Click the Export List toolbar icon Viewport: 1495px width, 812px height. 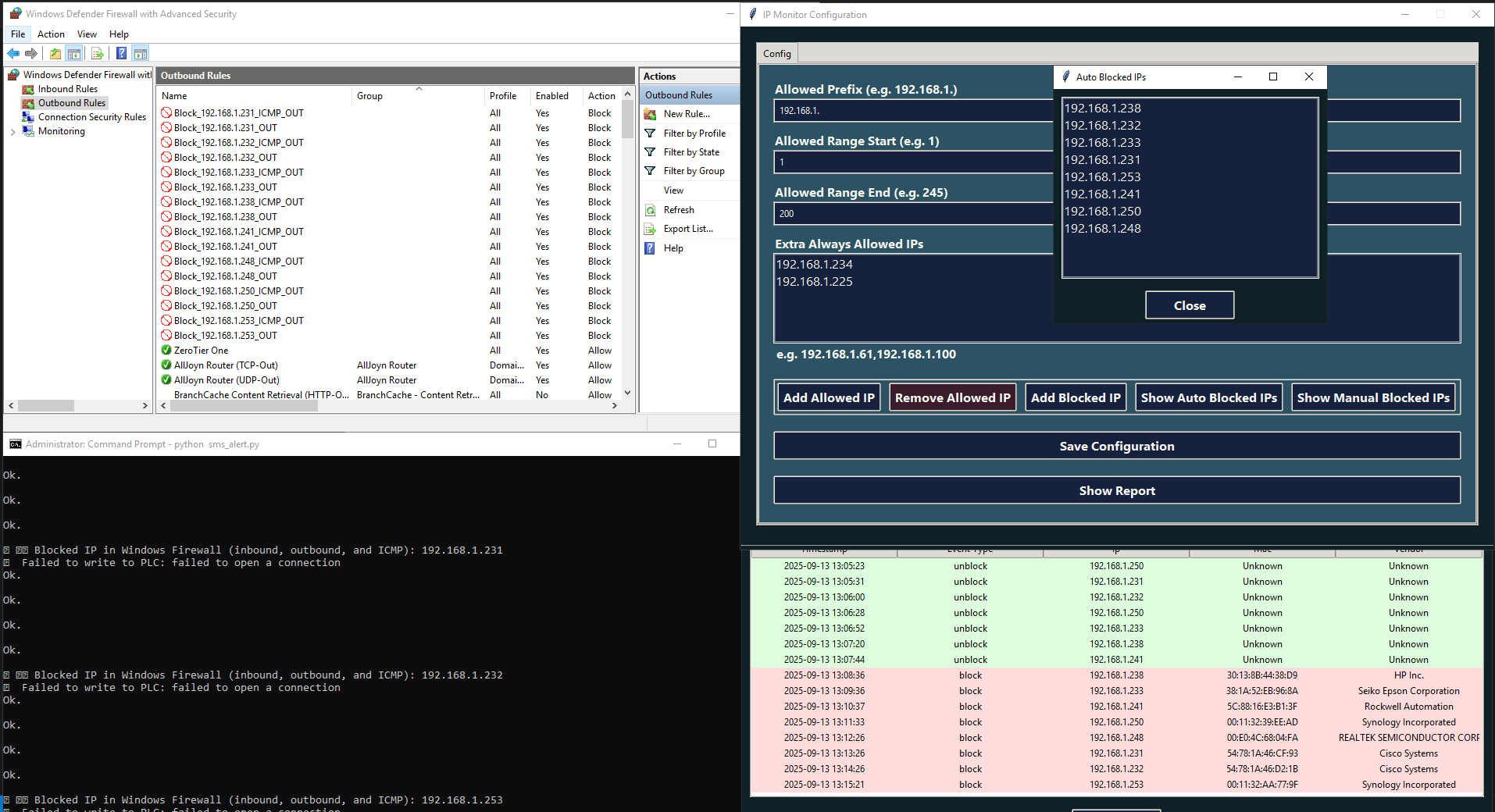click(x=98, y=54)
